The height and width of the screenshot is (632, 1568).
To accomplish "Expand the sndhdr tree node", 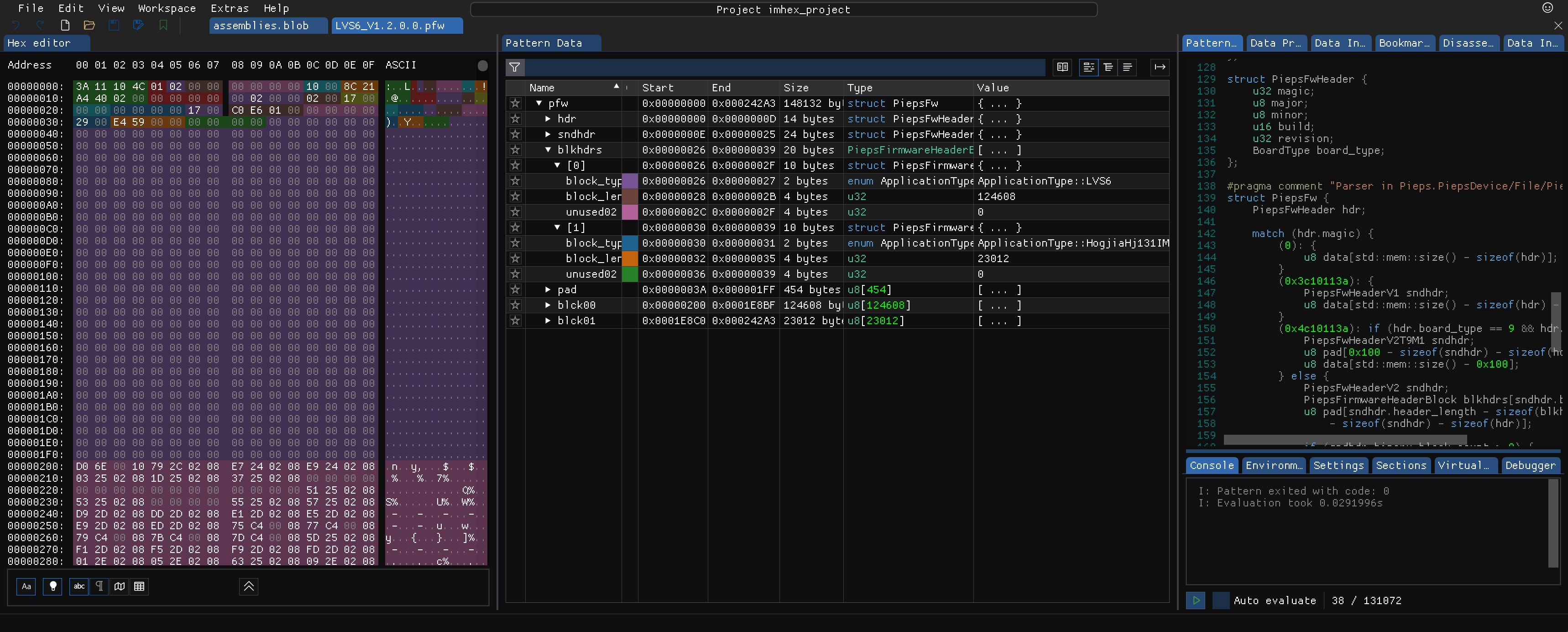I will [x=549, y=135].
